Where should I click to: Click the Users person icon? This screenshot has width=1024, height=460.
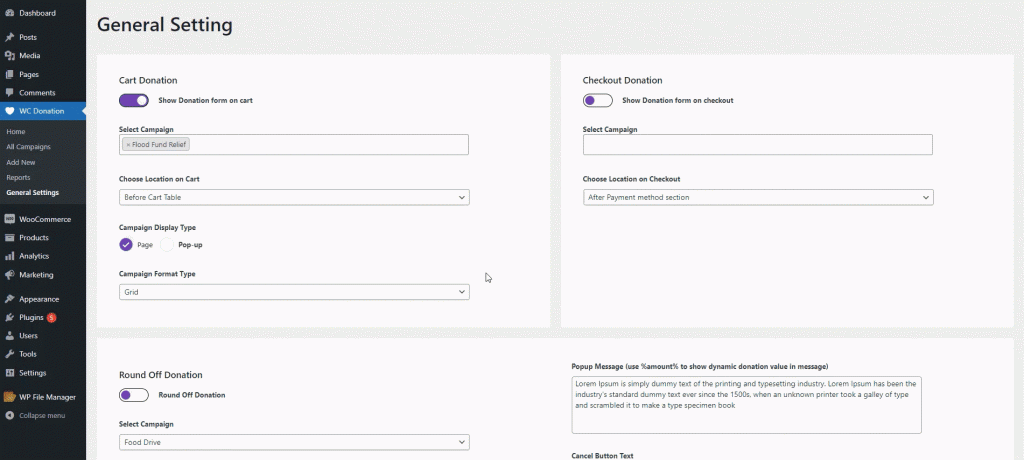point(9,336)
